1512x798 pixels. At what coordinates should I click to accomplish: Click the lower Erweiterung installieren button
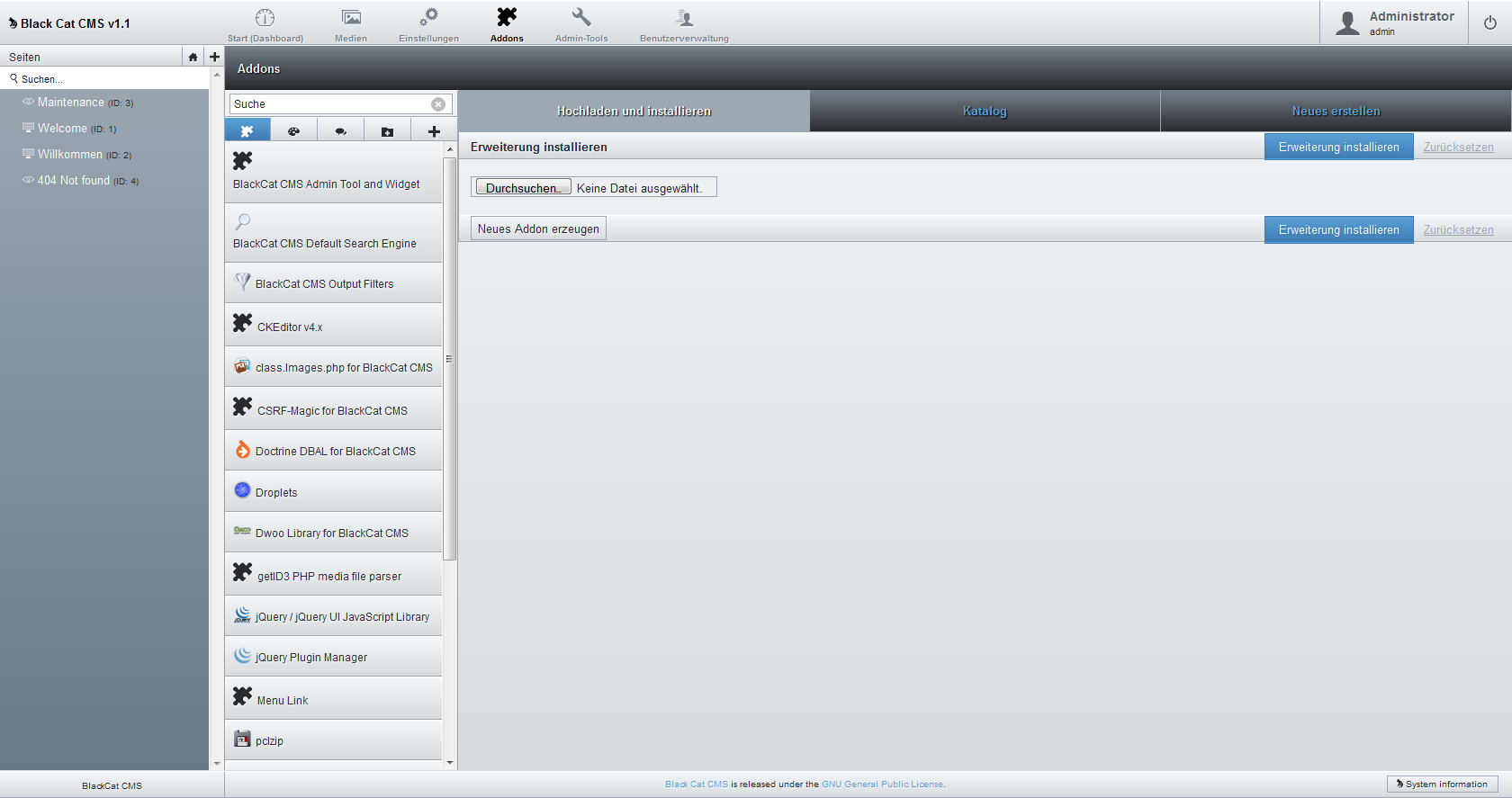(1338, 229)
